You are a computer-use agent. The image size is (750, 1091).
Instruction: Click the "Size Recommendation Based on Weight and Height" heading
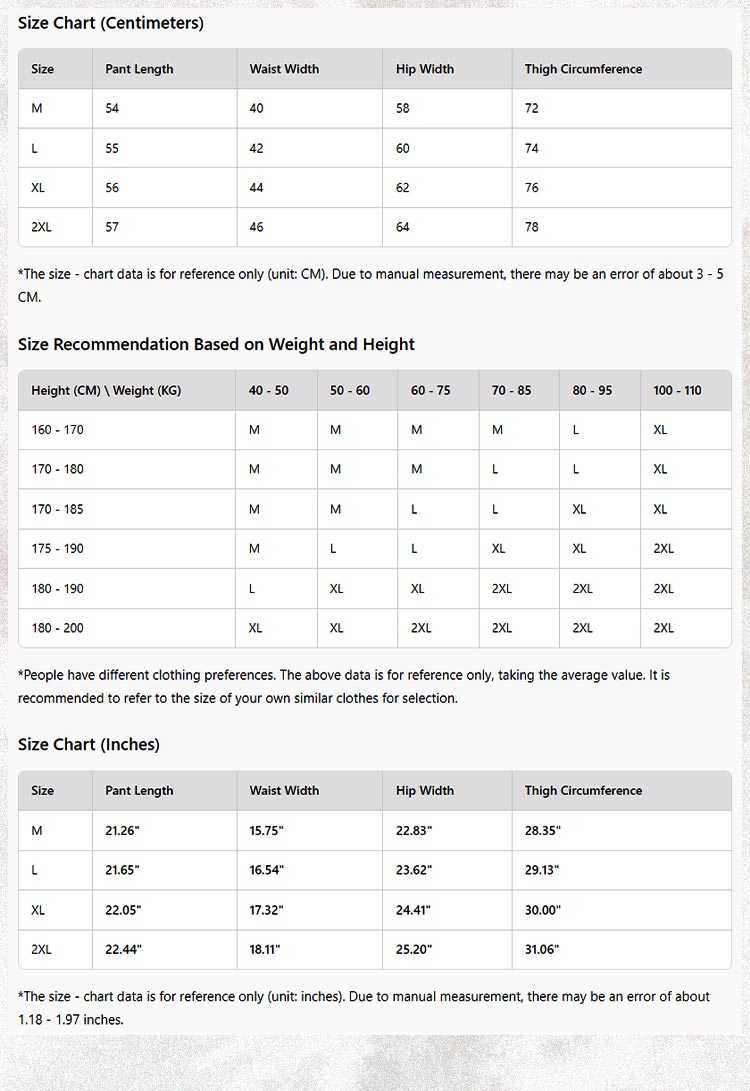point(216,344)
